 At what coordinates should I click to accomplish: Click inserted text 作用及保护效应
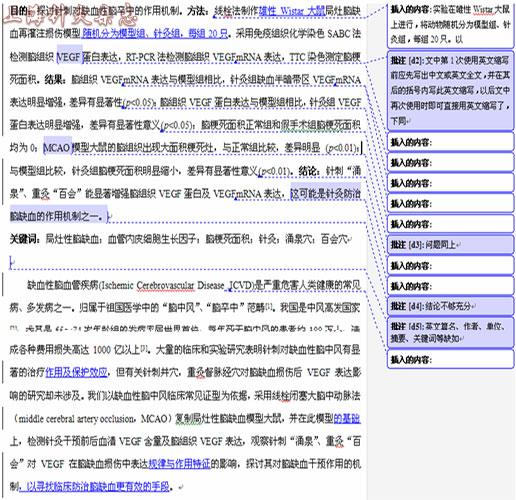coord(76,372)
